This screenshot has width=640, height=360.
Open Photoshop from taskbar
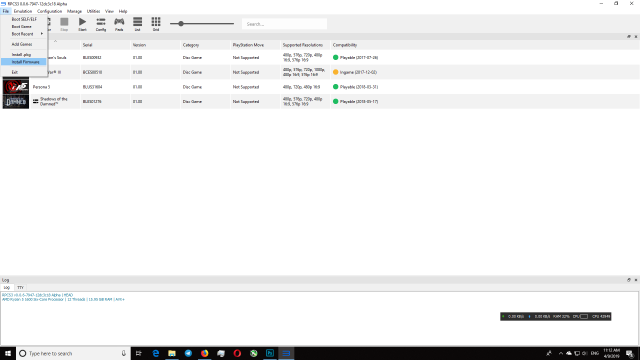pyautogui.click(x=270, y=353)
